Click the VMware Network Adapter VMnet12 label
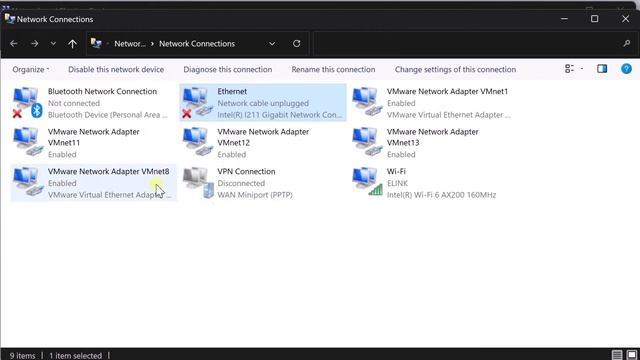This screenshot has width=640, height=360. click(x=263, y=137)
